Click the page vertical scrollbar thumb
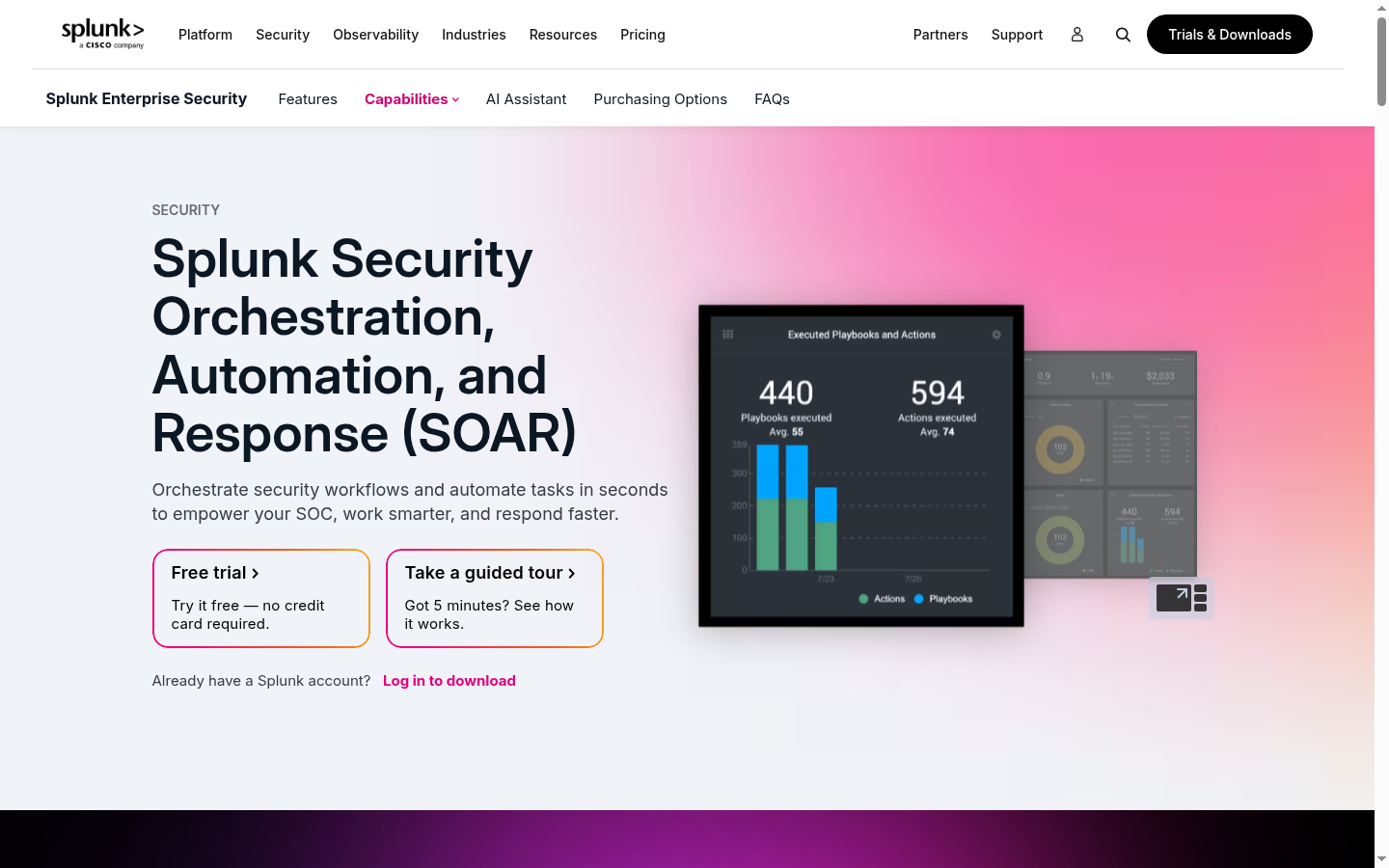1389x868 pixels. (1381, 60)
